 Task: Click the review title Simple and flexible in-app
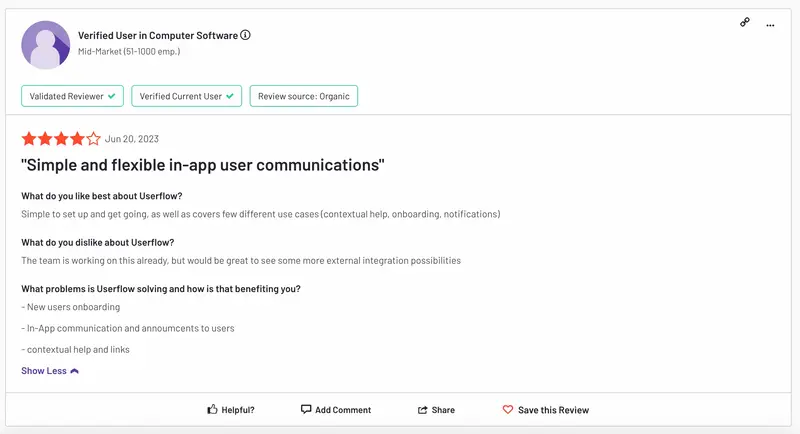click(x=203, y=165)
